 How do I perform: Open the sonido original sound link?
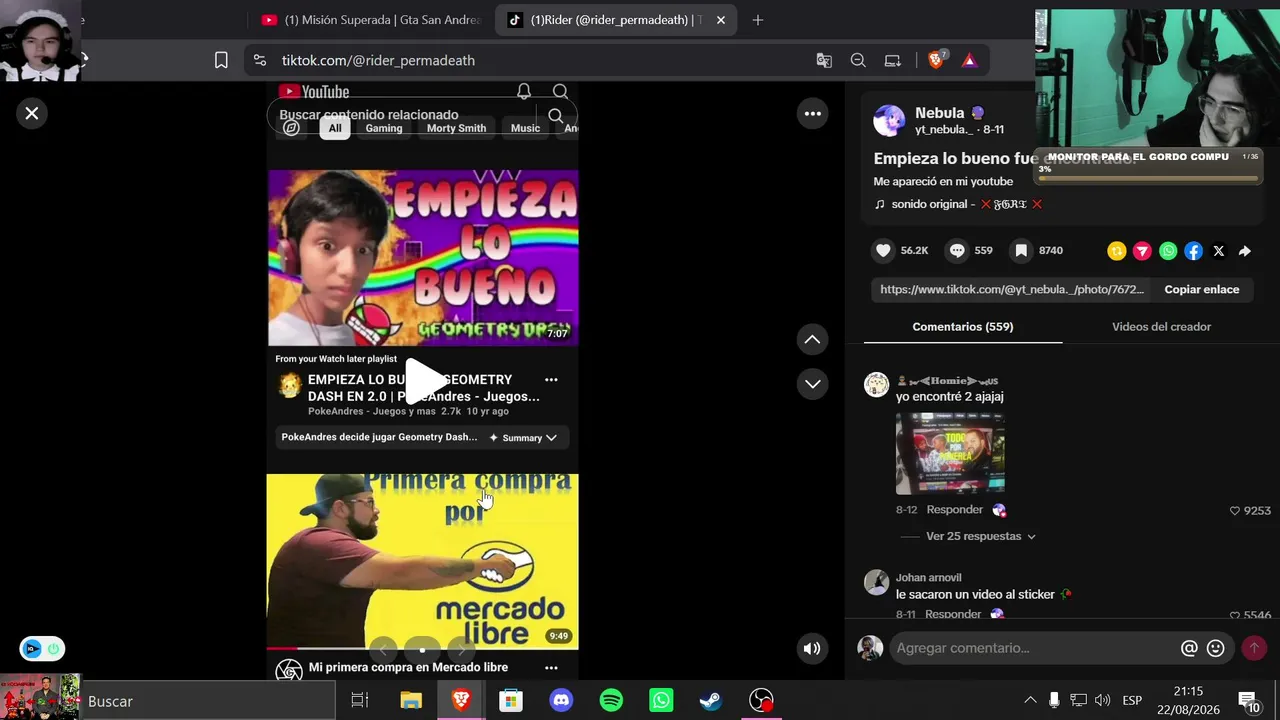[x=958, y=204]
